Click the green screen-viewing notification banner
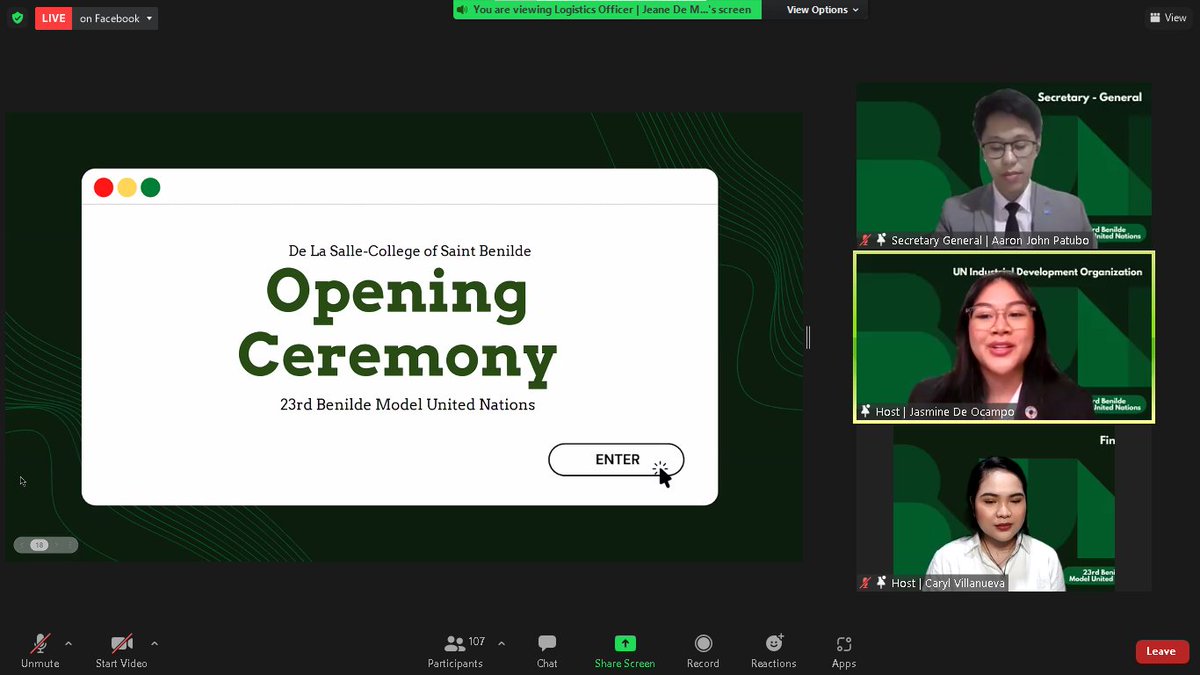This screenshot has width=1200, height=675. pos(607,10)
